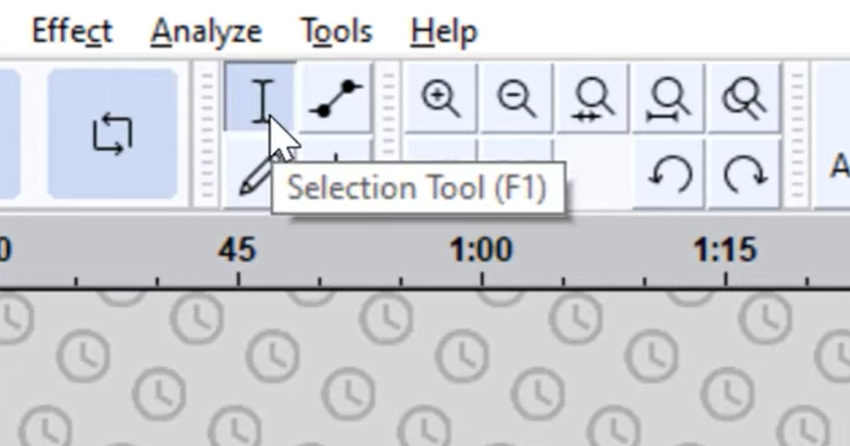Choose the Envelope tool

(x=336, y=98)
